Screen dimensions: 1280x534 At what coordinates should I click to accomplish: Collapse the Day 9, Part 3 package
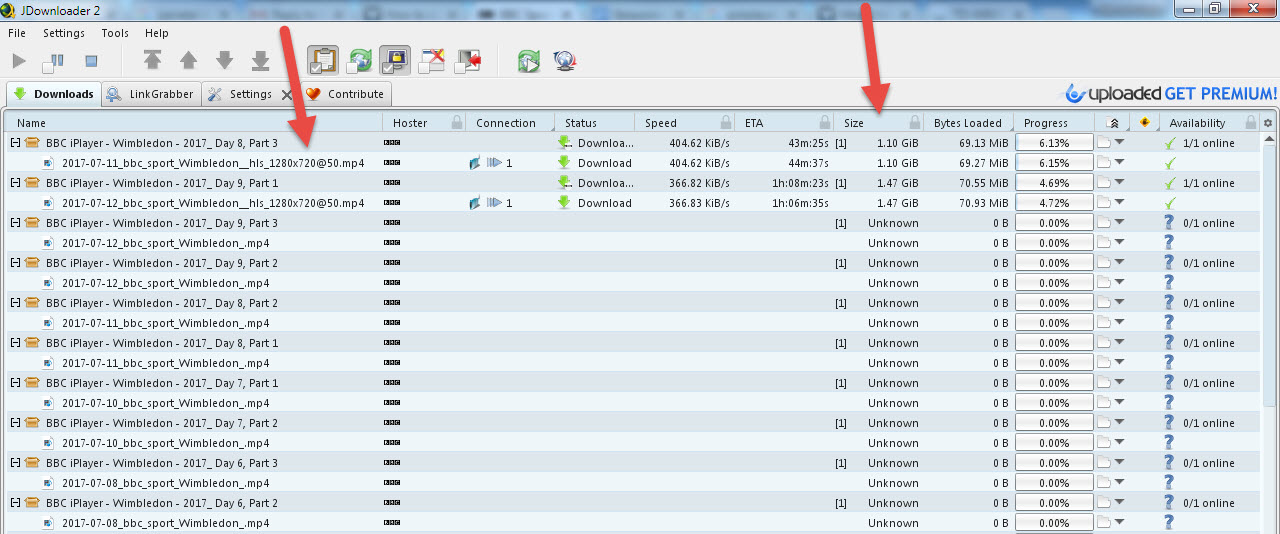pos(15,223)
